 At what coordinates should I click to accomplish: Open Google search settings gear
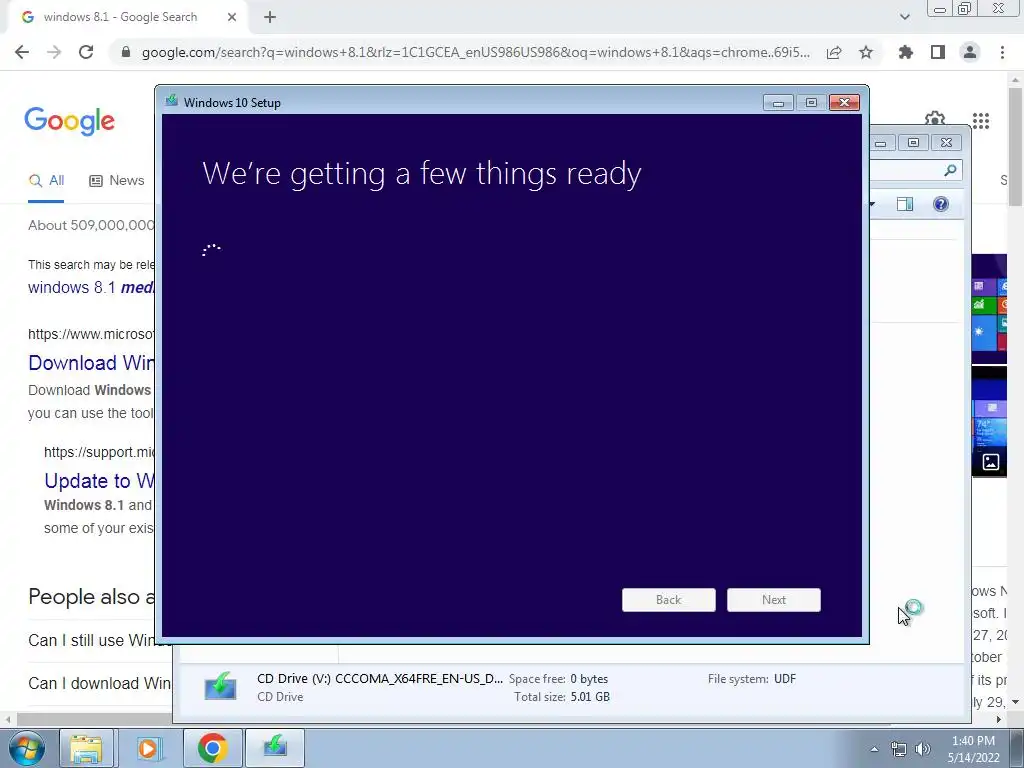(x=935, y=118)
